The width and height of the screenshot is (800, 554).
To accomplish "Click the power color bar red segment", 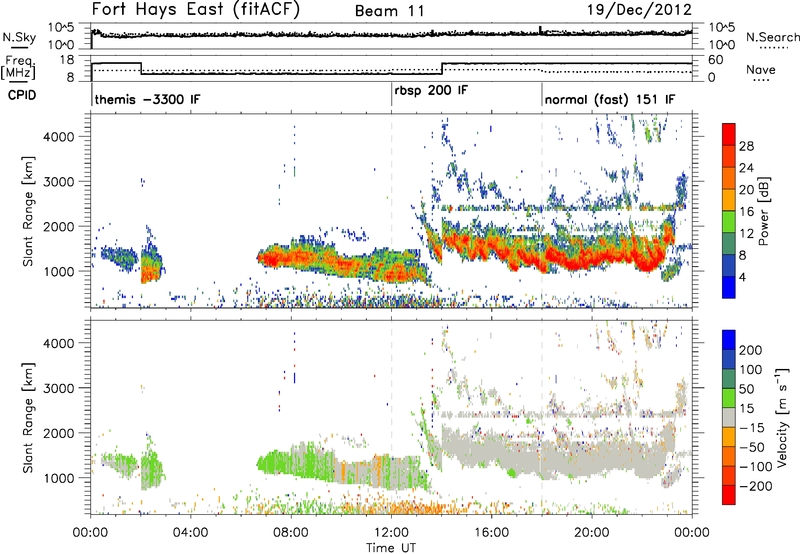I will click(729, 134).
